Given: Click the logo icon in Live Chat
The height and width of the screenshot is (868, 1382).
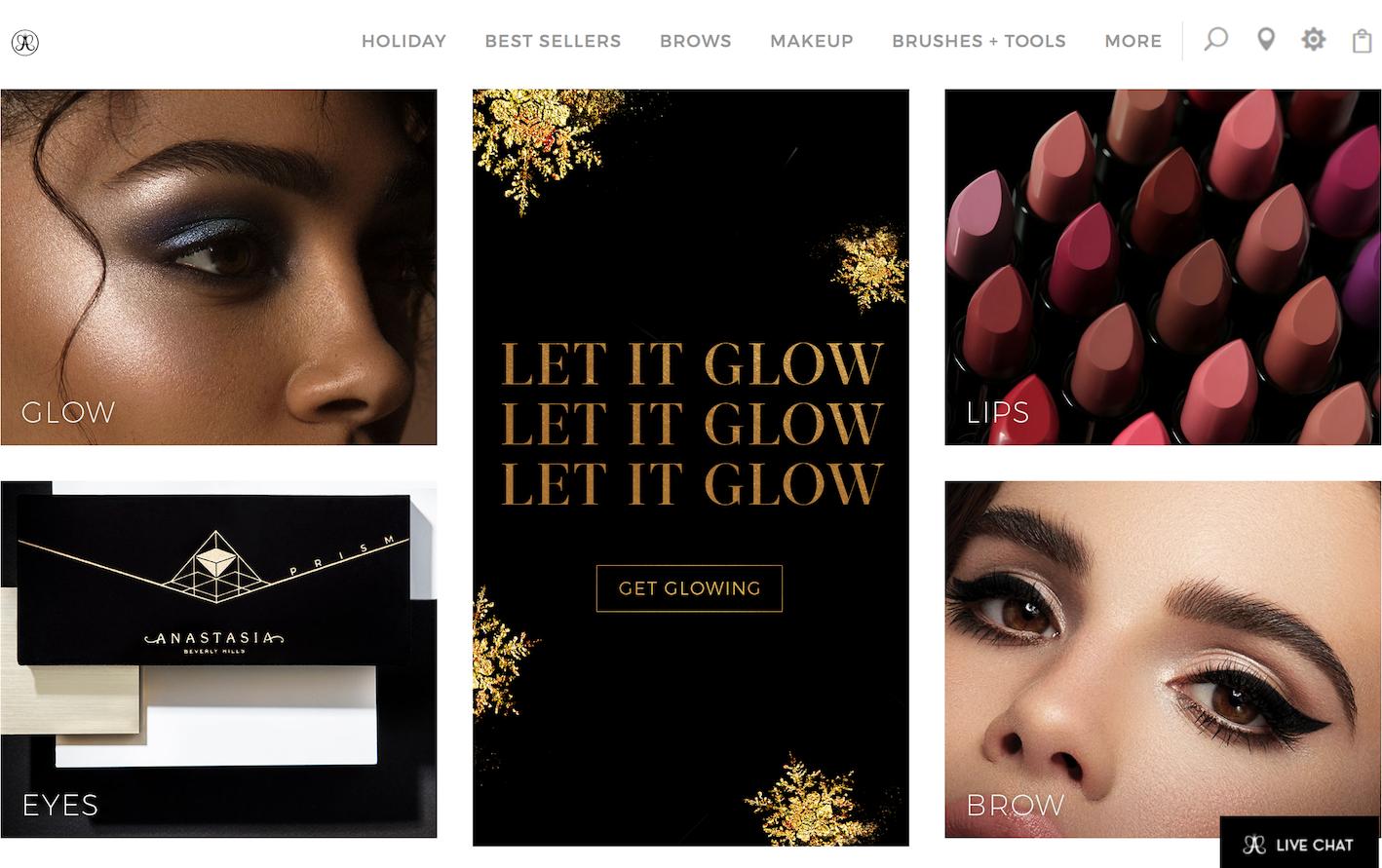Looking at the screenshot, I should click(x=1254, y=845).
